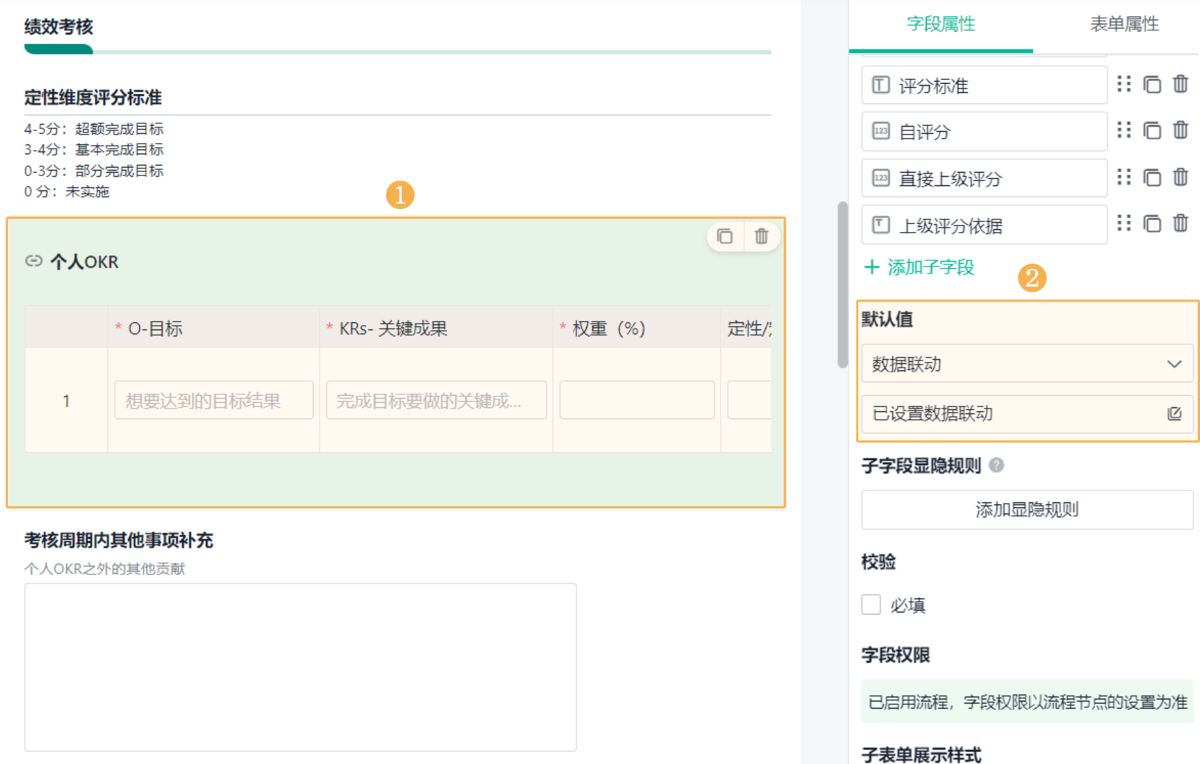
Task: Switch to the 表单属性 tab
Action: click(1124, 25)
